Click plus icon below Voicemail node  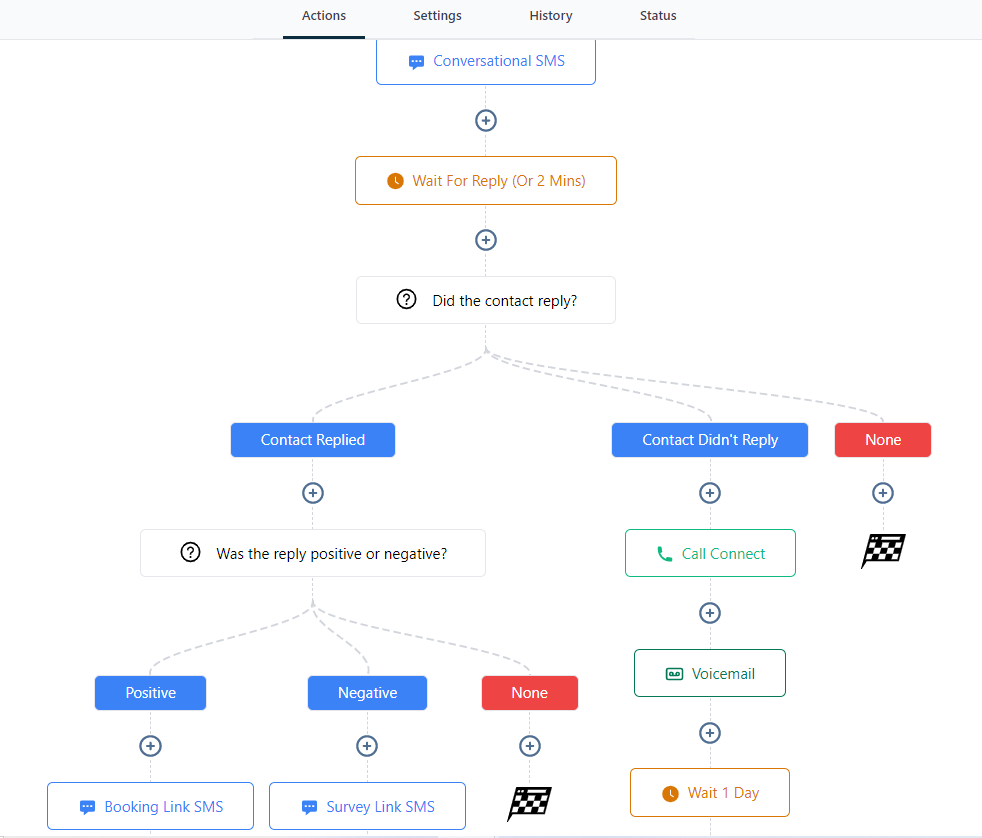click(709, 733)
